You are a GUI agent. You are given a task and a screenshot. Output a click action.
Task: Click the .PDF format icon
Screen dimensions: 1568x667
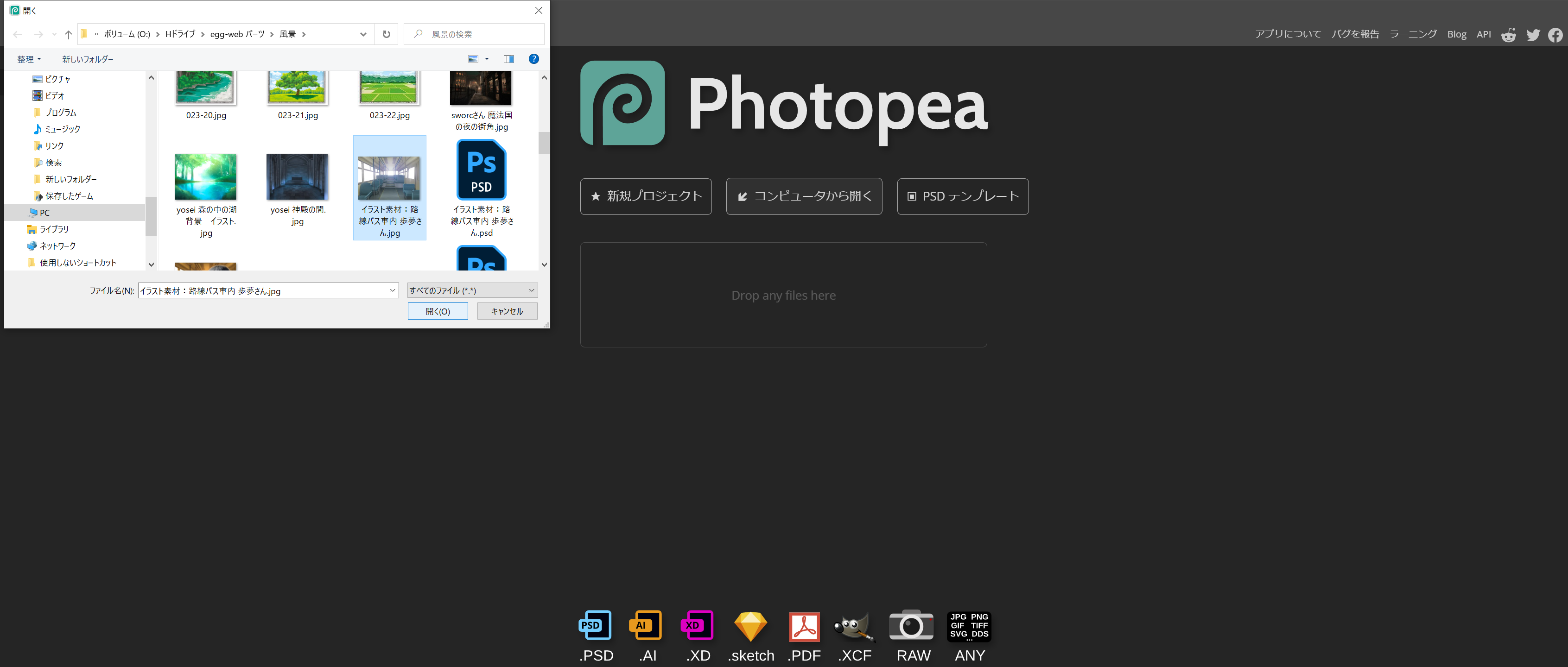[x=804, y=627]
